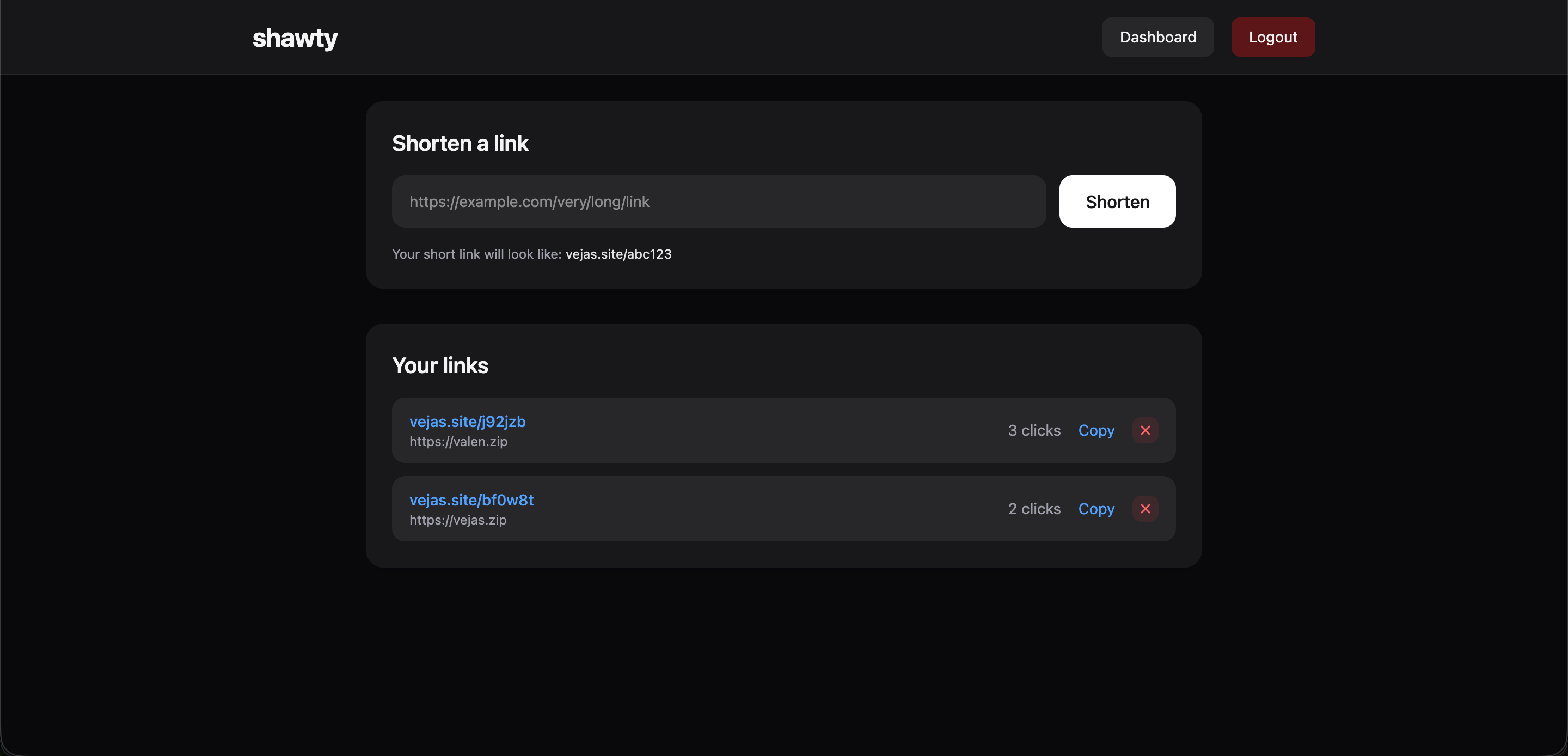Click the Shorten a link heading
Viewport: 1568px width, 756px height.
point(460,144)
